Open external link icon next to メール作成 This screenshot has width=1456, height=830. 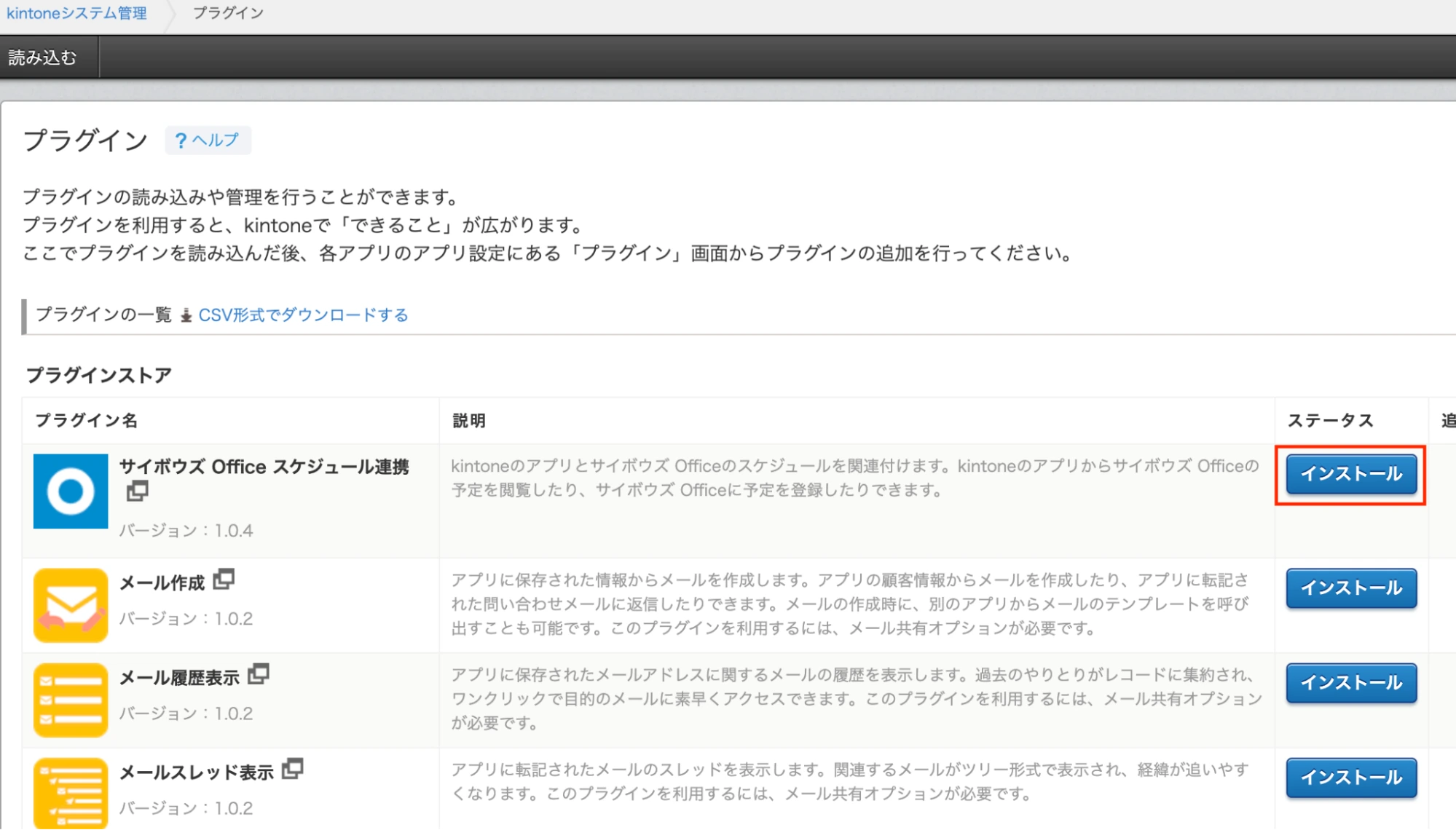point(224,580)
